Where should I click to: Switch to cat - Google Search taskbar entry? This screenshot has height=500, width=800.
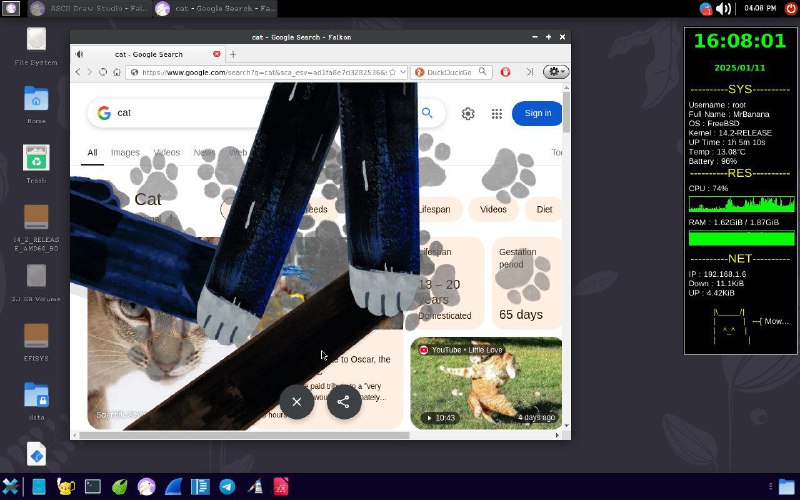tap(215, 8)
